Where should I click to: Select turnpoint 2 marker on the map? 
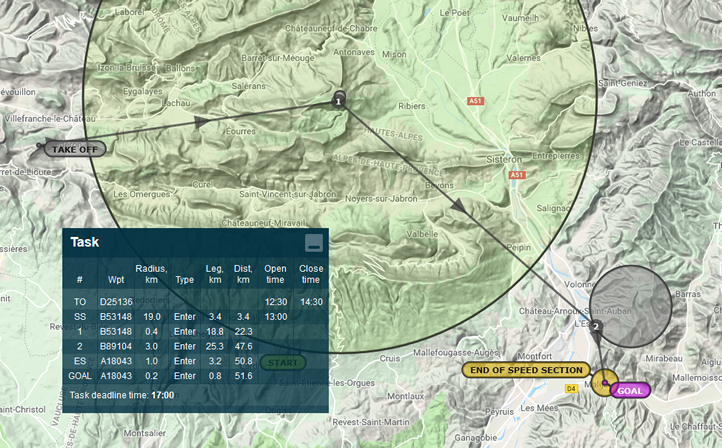[x=596, y=326]
